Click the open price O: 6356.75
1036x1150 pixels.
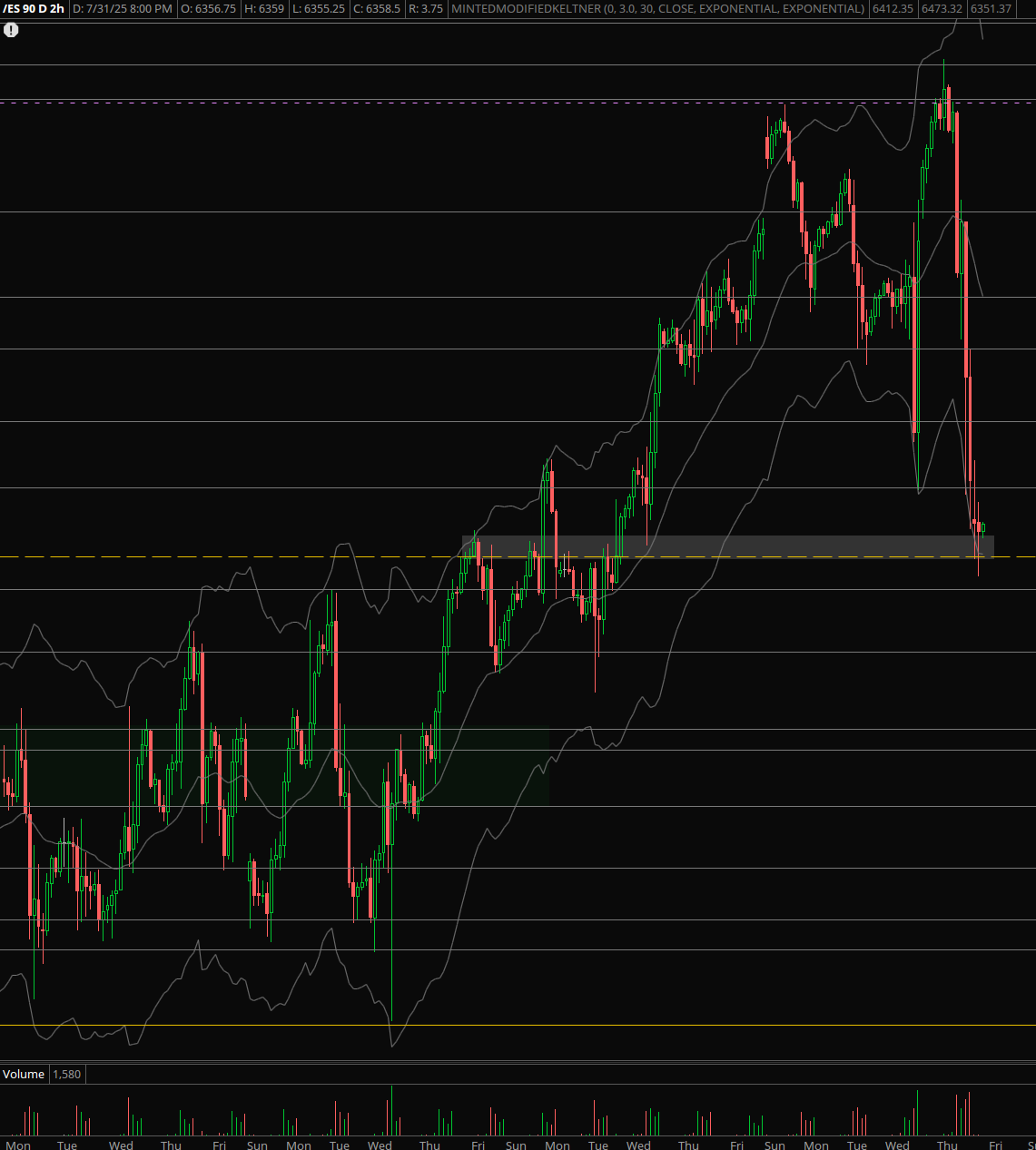208,9
